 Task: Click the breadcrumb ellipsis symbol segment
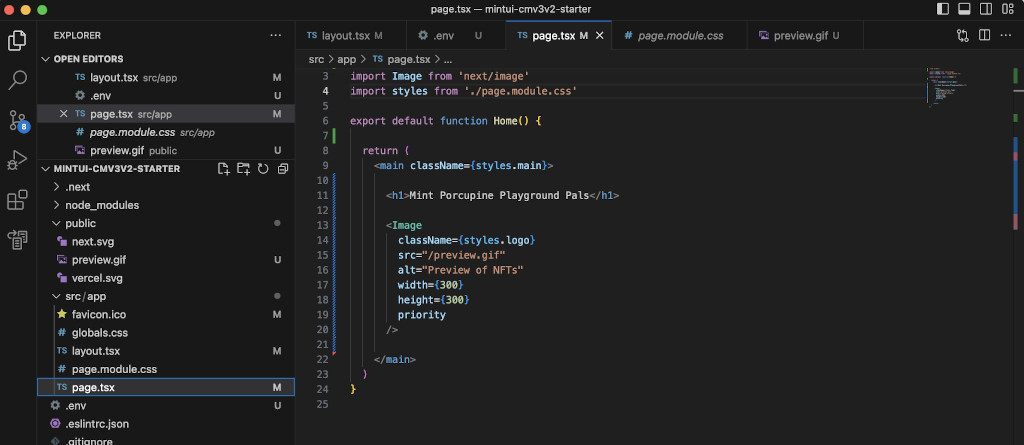tap(448, 59)
